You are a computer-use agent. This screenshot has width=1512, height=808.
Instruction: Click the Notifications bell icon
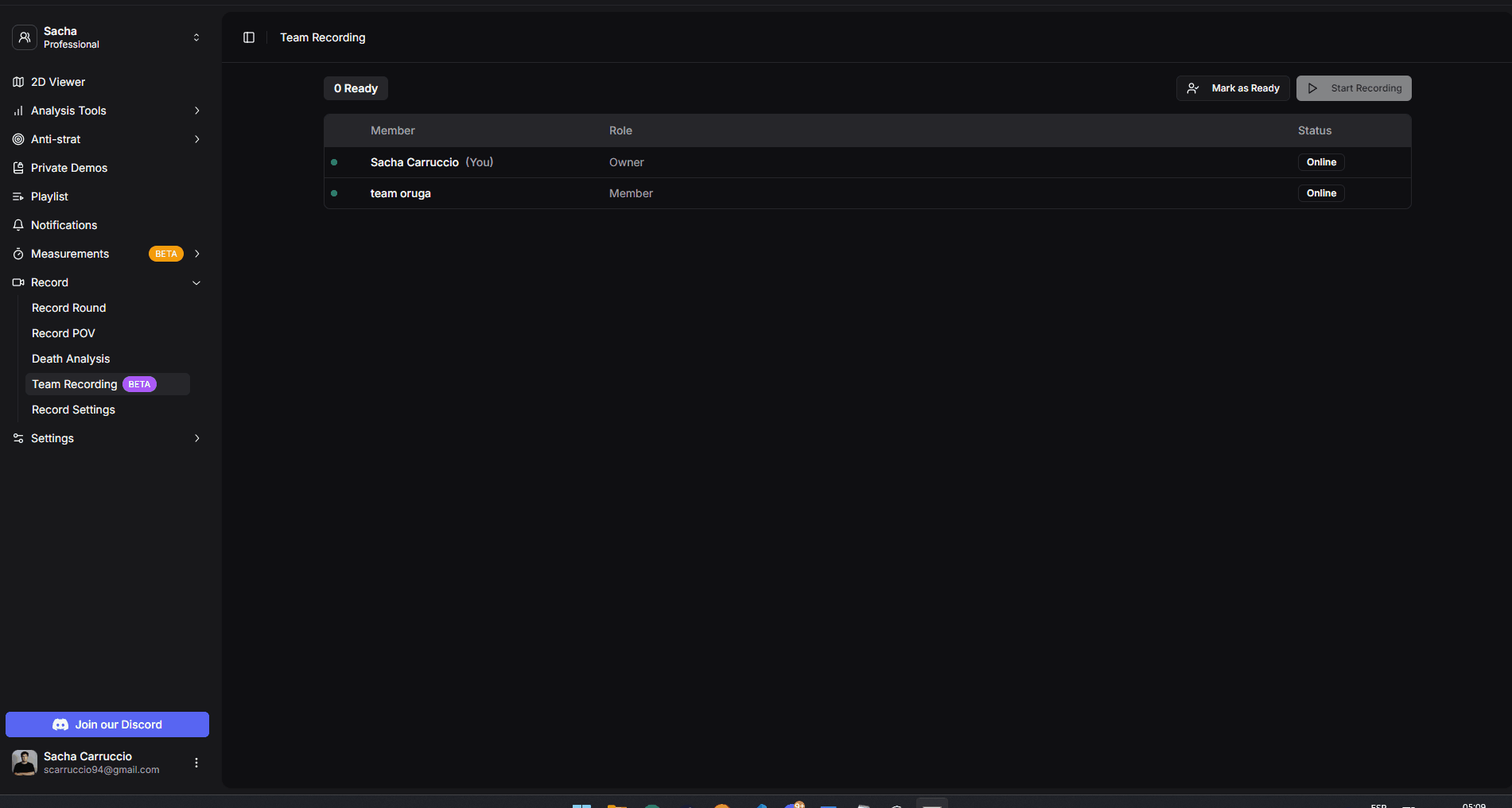18,225
